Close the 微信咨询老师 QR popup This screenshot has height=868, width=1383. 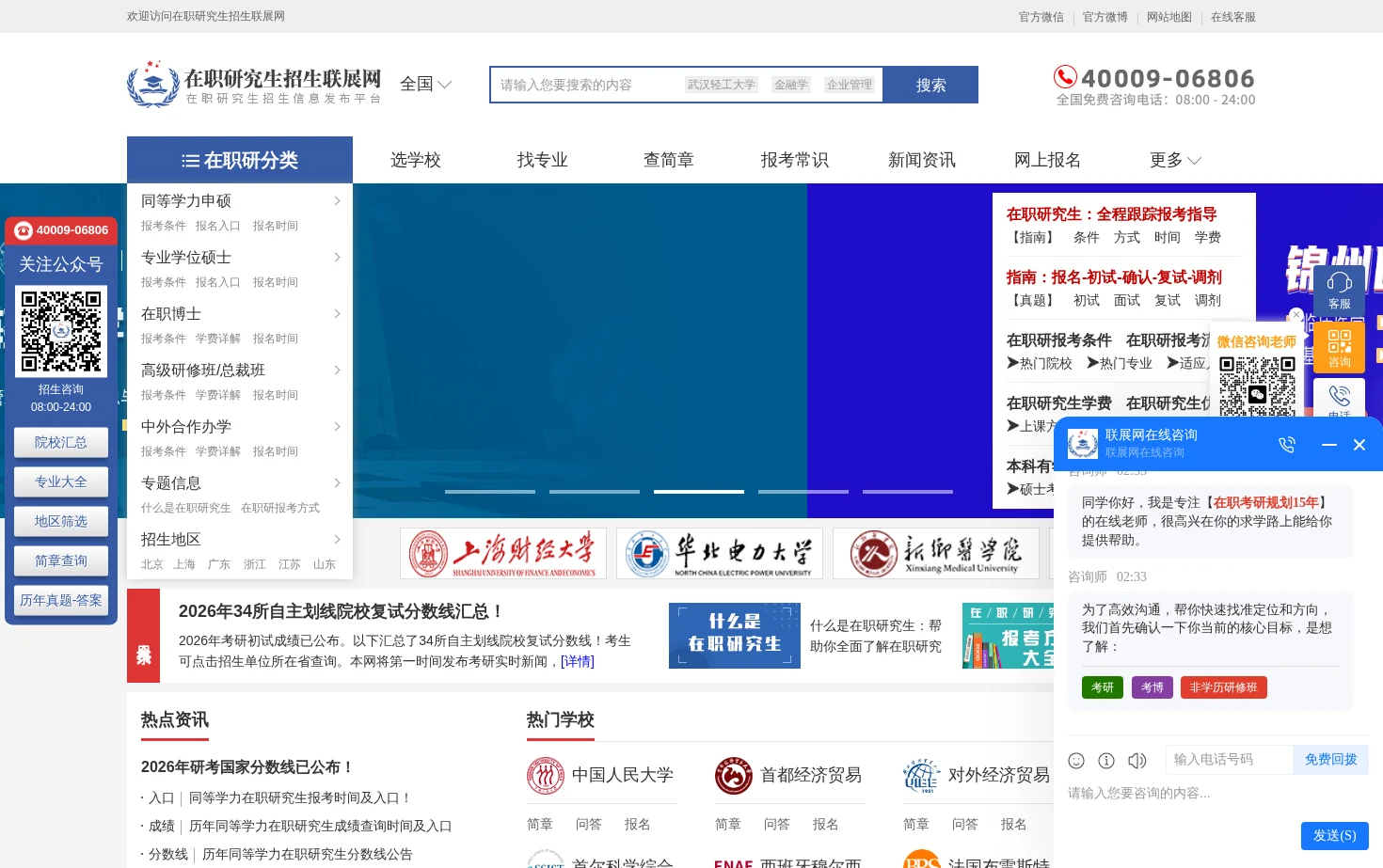coord(1296,315)
